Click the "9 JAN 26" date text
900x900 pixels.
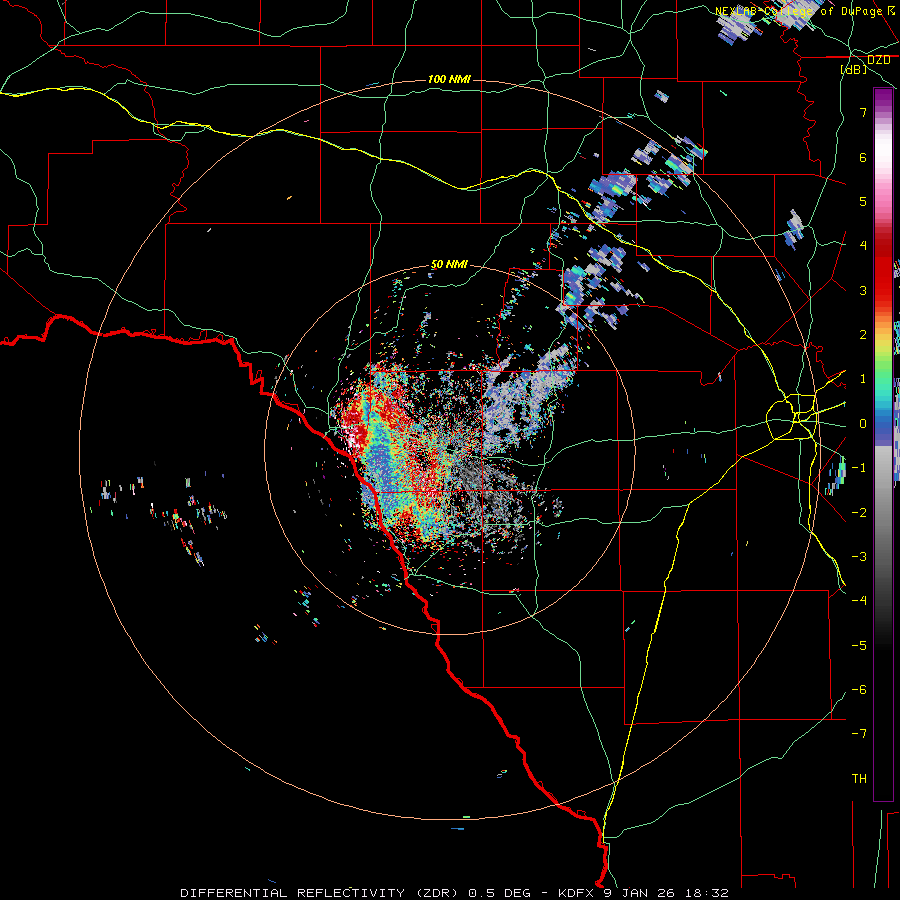(x=640, y=893)
